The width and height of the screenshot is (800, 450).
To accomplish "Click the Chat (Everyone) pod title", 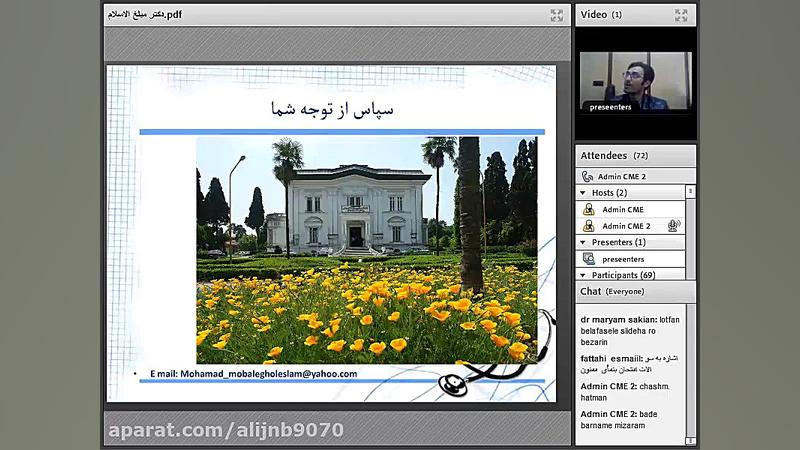I will coord(612,291).
